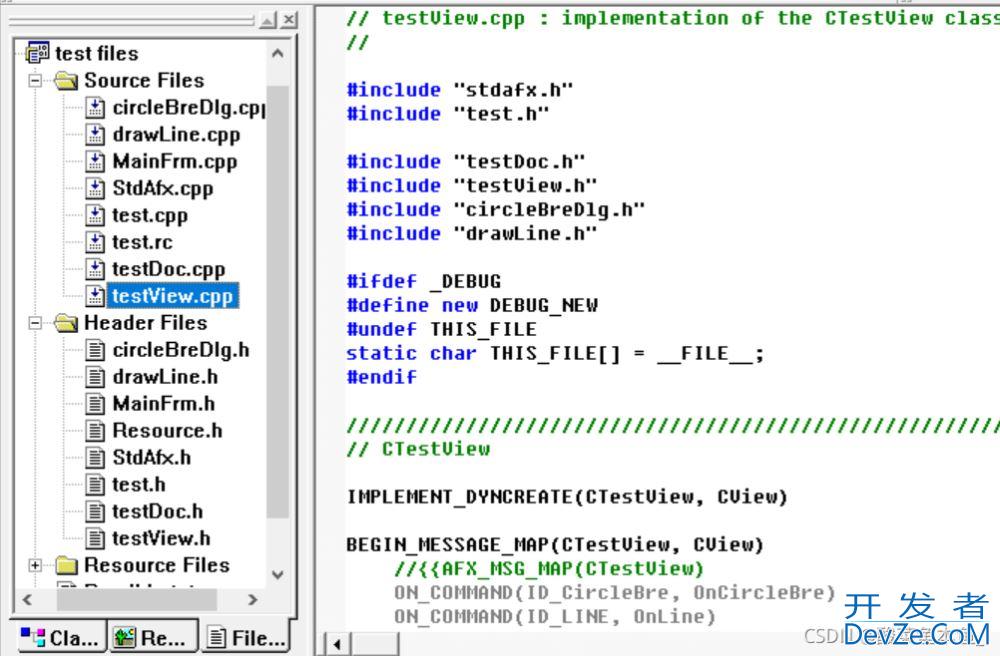
Task: Click the tree horizontal scrollbar thumb
Action: (136, 599)
